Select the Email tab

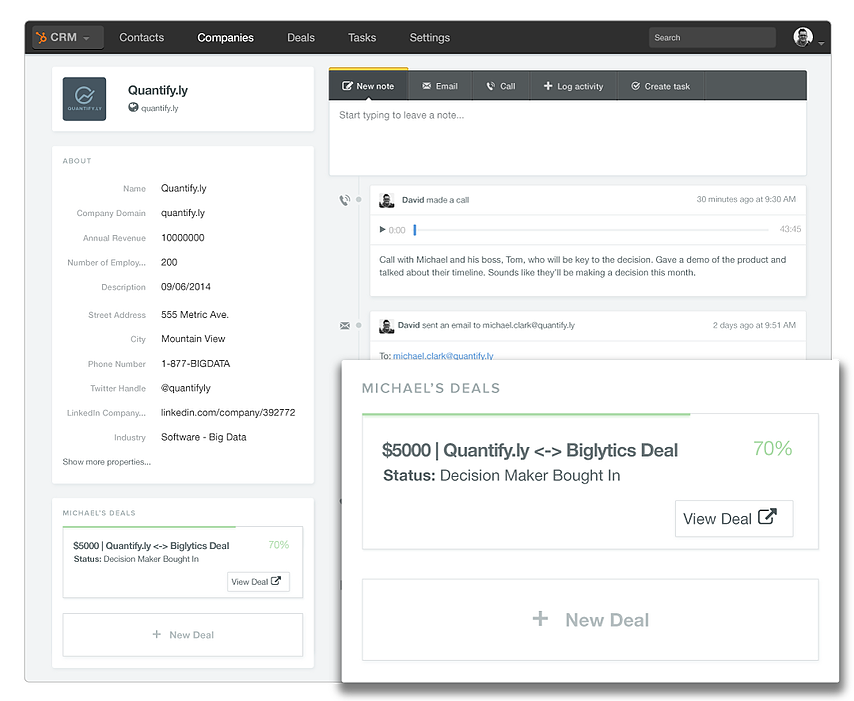pos(440,86)
